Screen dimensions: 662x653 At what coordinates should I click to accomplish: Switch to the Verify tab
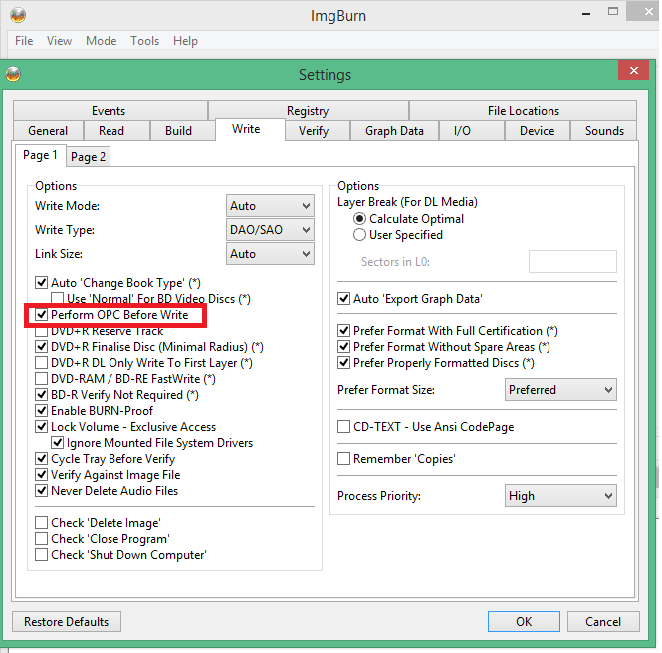[314, 131]
